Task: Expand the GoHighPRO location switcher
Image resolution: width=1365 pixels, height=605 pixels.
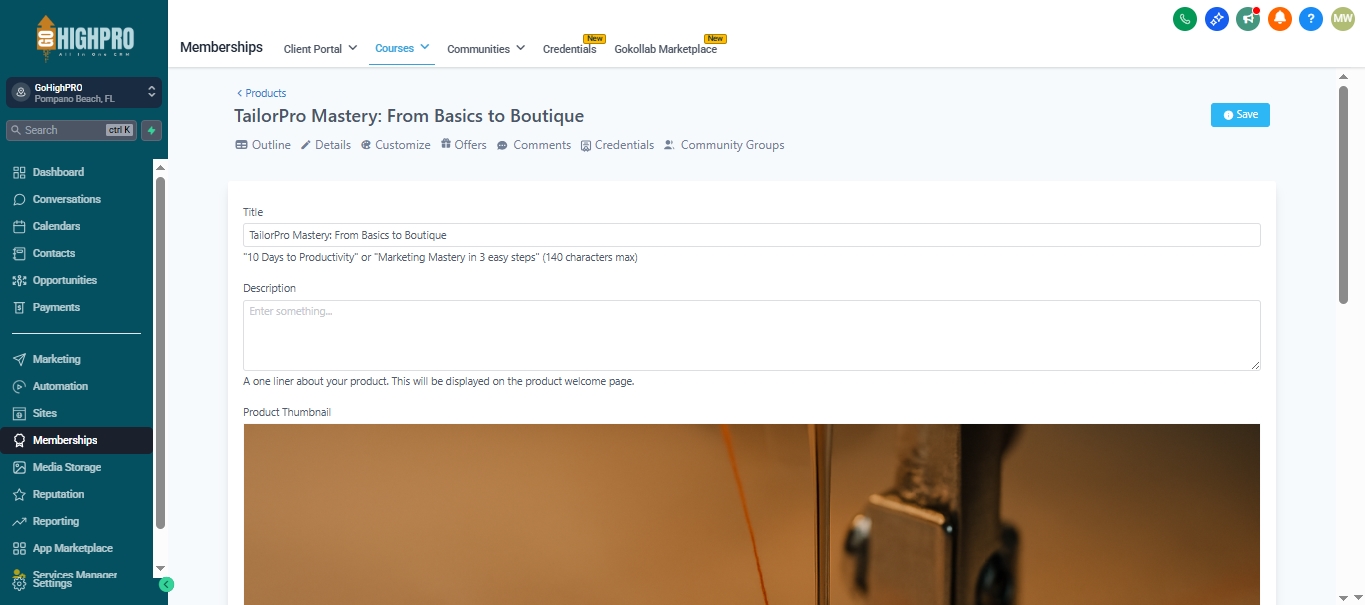Action: (x=84, y=93)
